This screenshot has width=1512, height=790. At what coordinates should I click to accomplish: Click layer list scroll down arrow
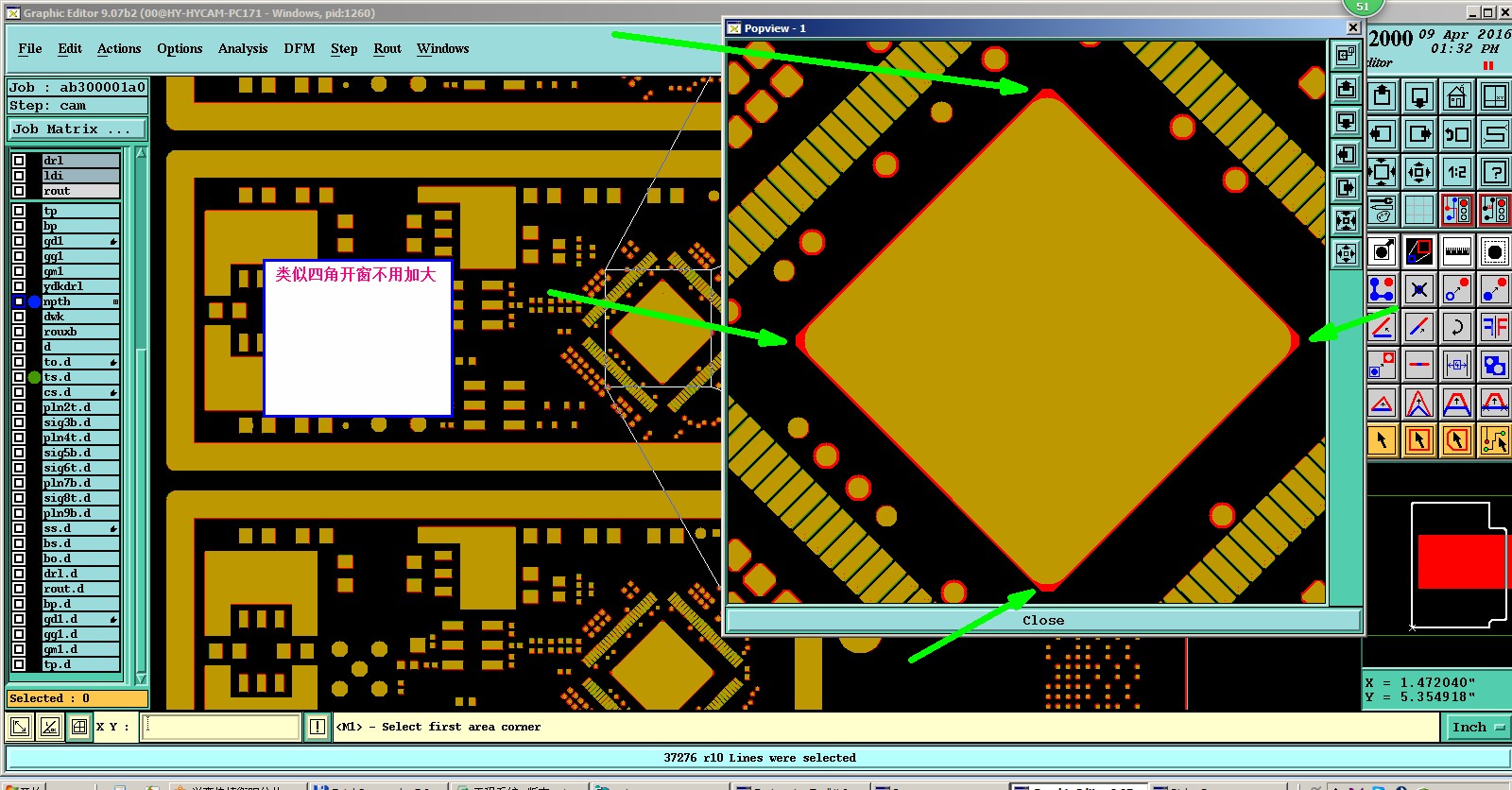[x=141, y=678]
